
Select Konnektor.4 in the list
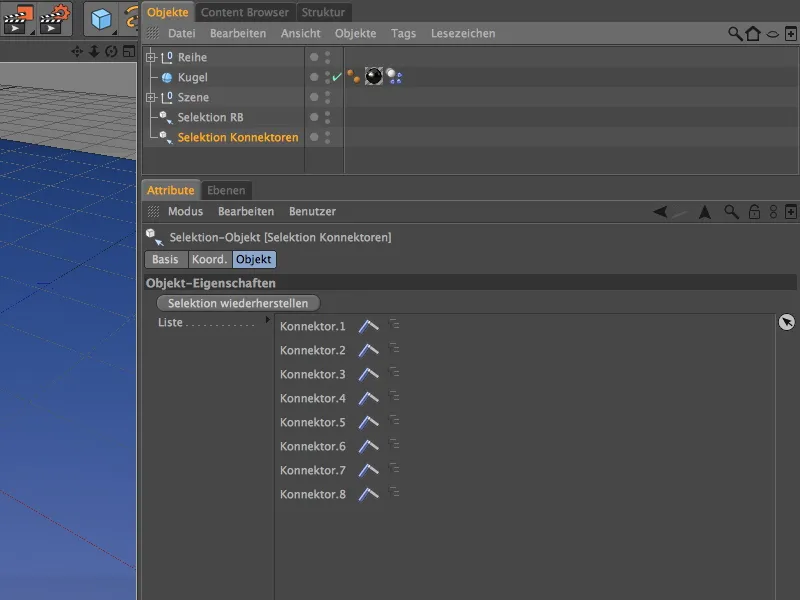point(313,398)
